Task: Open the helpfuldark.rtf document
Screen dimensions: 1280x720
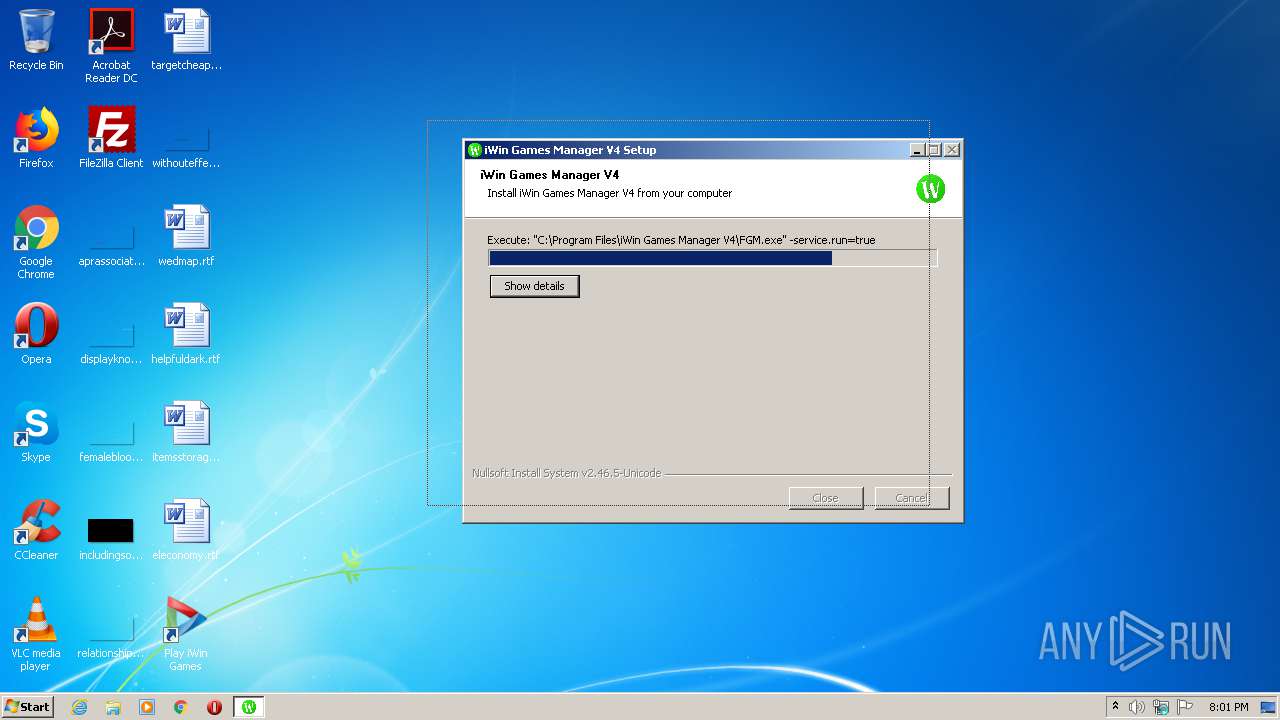Action: [186, 335]
